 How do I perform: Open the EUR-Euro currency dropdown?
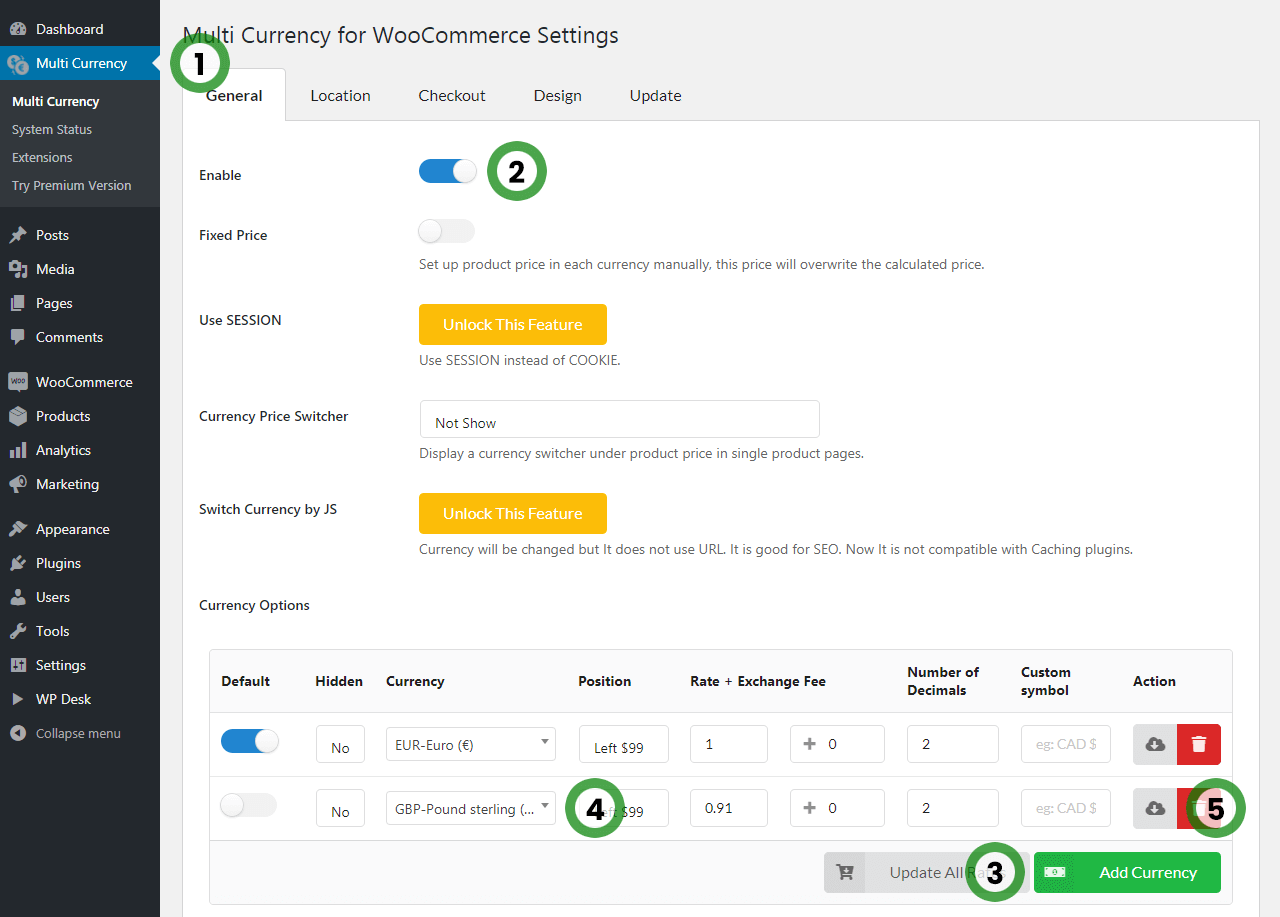pyautogui.click(x=471, y=744)
